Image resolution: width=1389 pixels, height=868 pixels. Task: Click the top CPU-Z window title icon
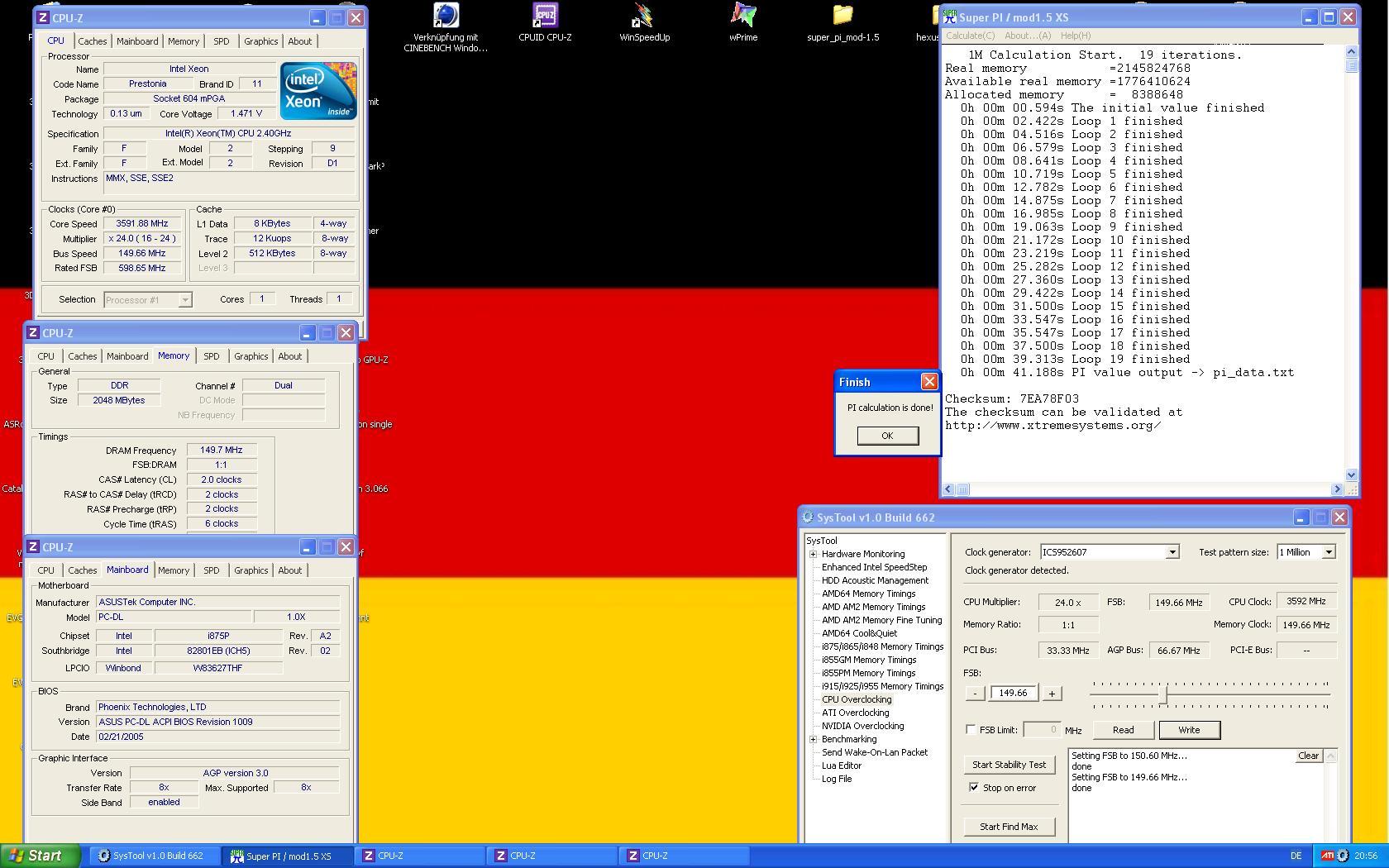click(43, 17)
